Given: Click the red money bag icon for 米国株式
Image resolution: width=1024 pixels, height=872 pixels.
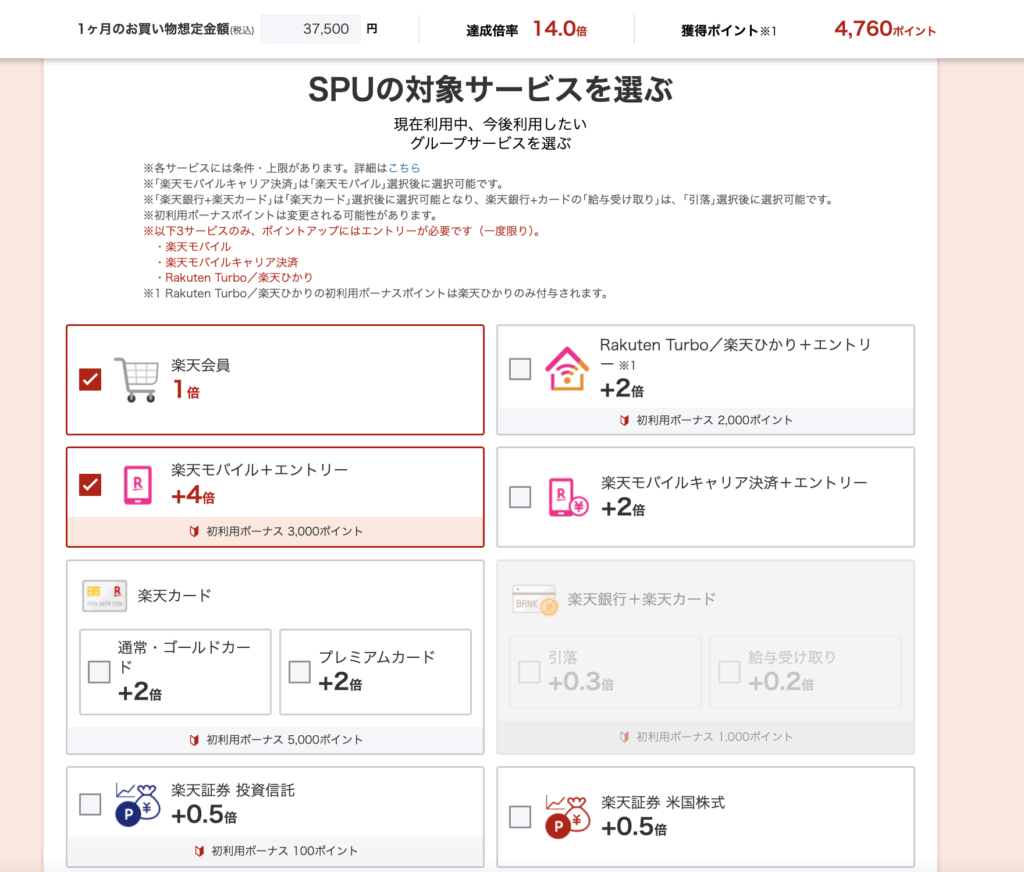Looking at the screenshot, I should (x=568, y=817).
